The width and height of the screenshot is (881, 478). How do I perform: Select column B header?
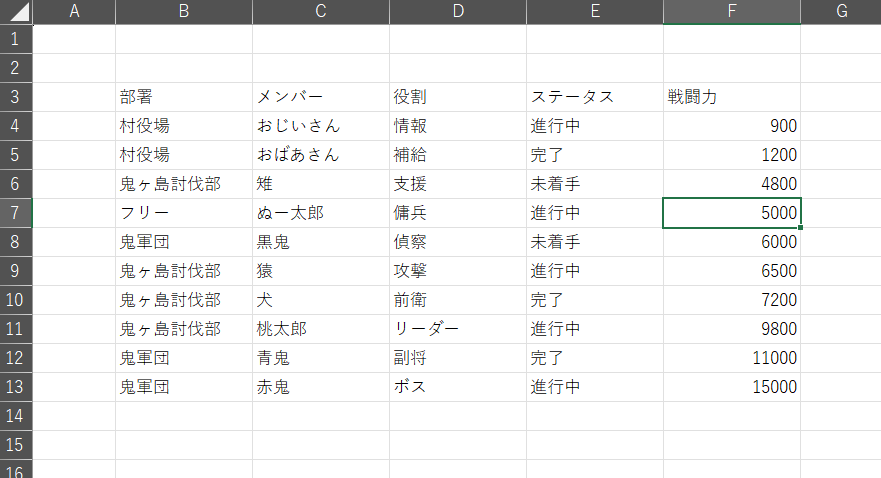[184, 12]
